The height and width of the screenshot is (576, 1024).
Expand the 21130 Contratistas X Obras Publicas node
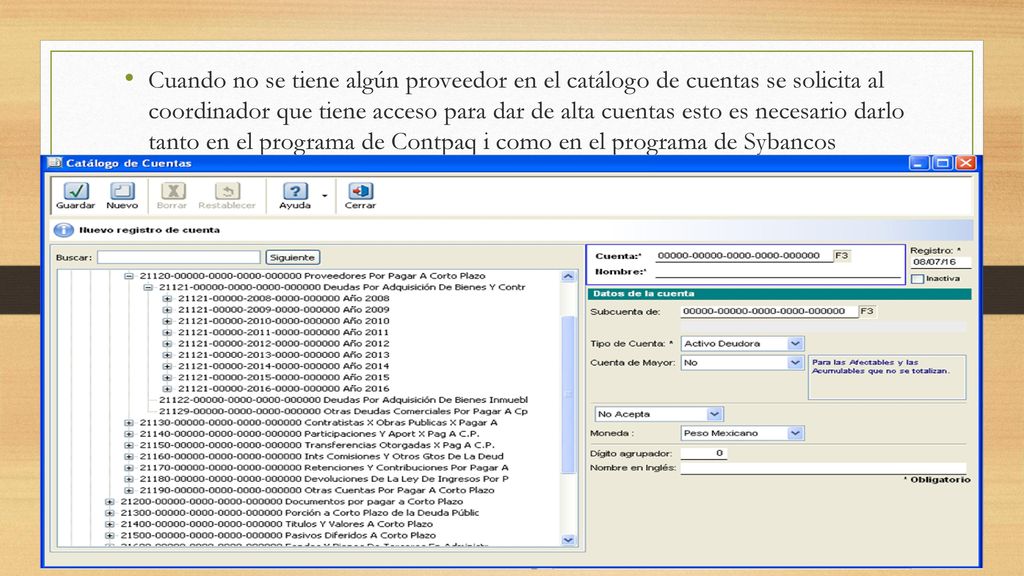tap(129, 423)
